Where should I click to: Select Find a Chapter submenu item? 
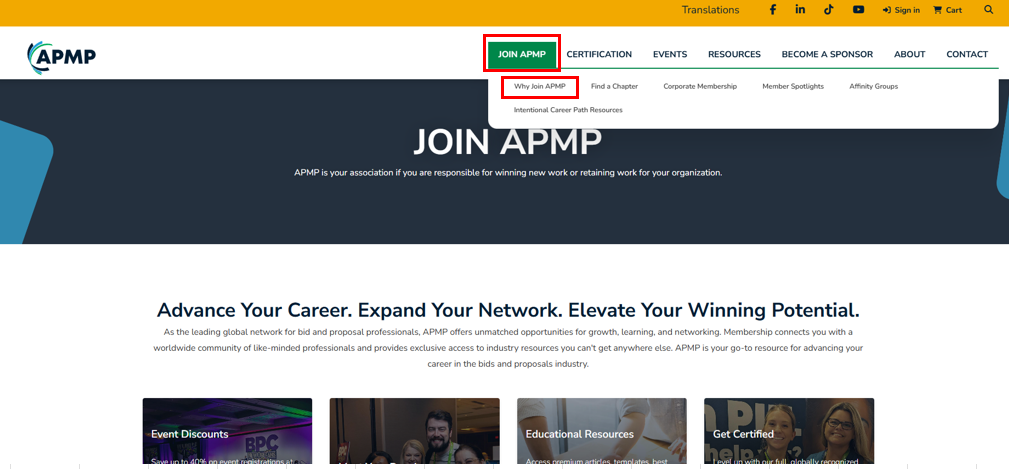pos(615,86)
